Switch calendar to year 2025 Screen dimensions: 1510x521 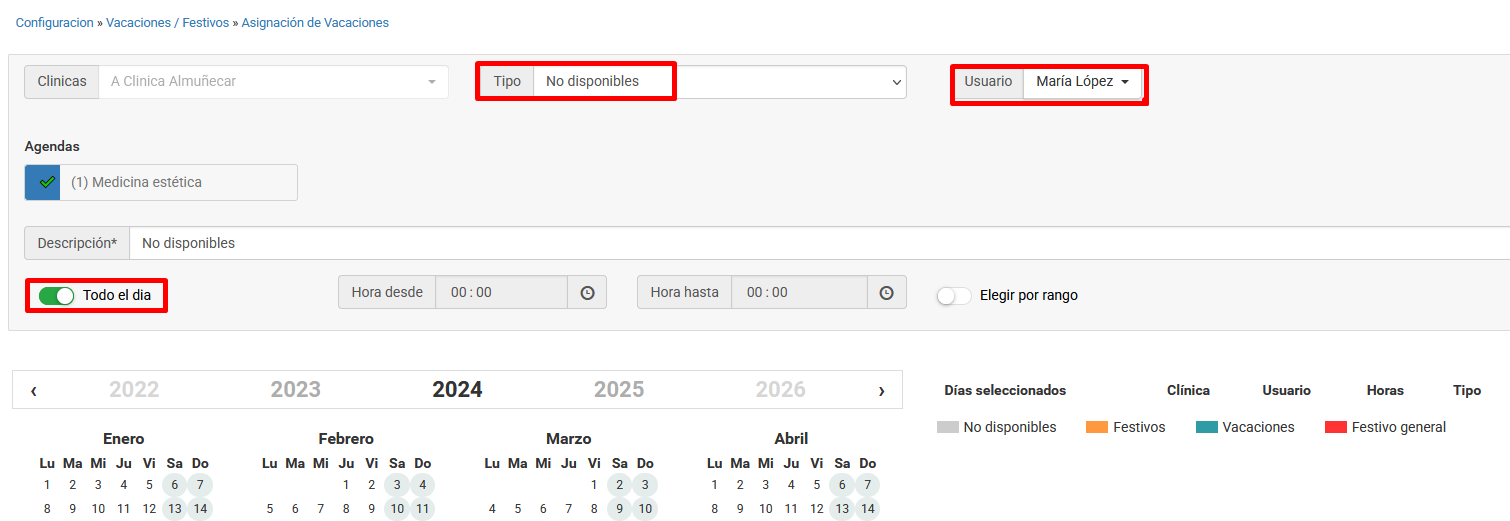click(x=619, y=390)
